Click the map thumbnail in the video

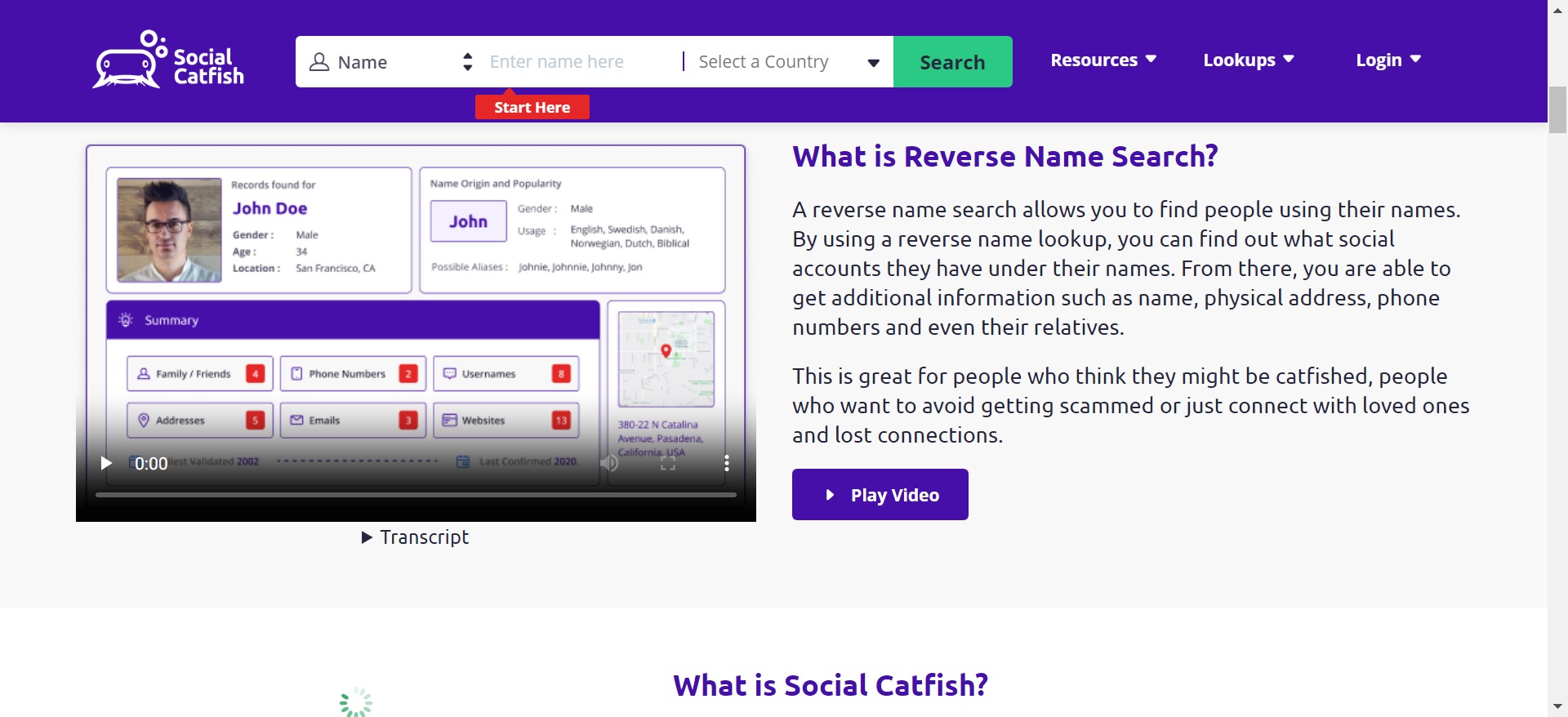tap(666, 358)
